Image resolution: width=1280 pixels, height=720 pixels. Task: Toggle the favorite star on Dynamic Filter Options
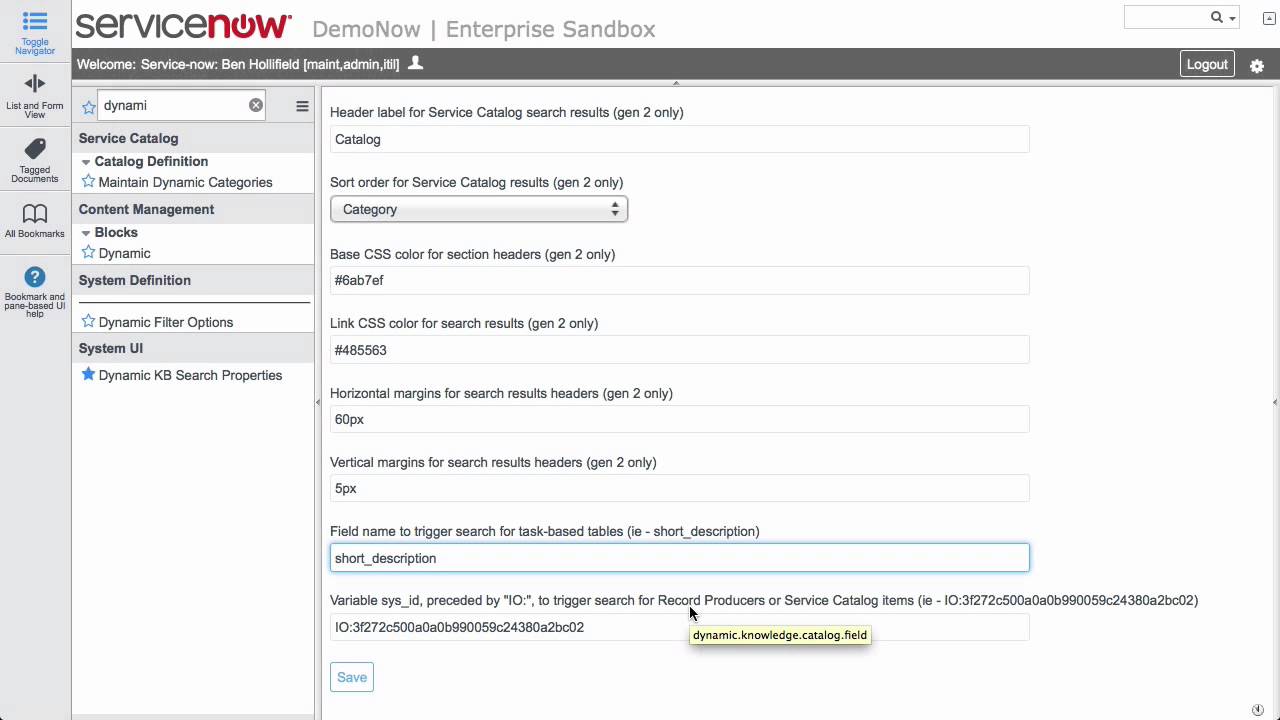click(x=87, y=322)
